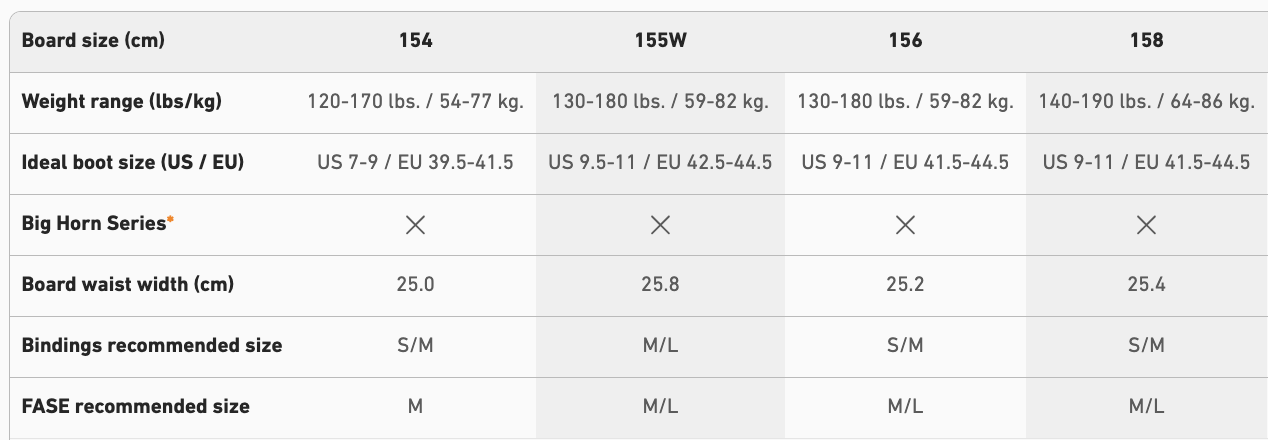Click the Bindings recommended size row label
The width and height of the screenshot is (1268, 440).
coord(152,346)
